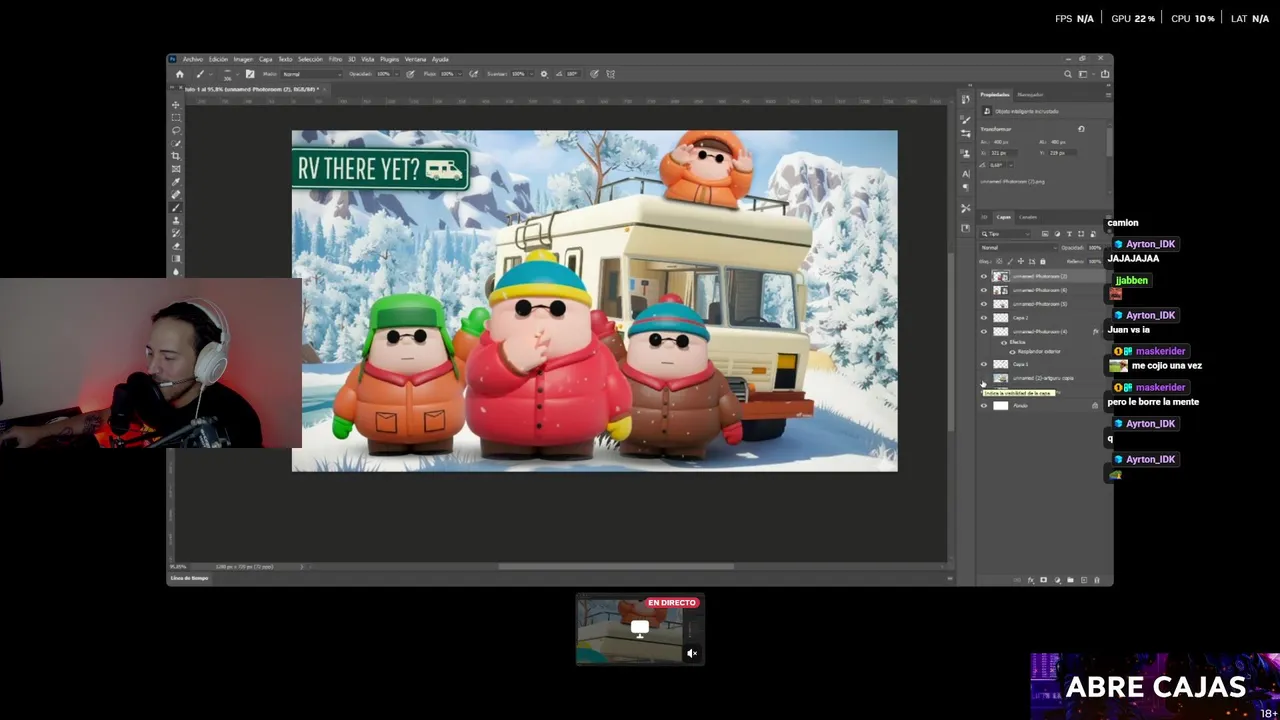The width and height of the screenshot is (1280, 720).
Task: Delete layer with trash icon
Action: 1097,580
